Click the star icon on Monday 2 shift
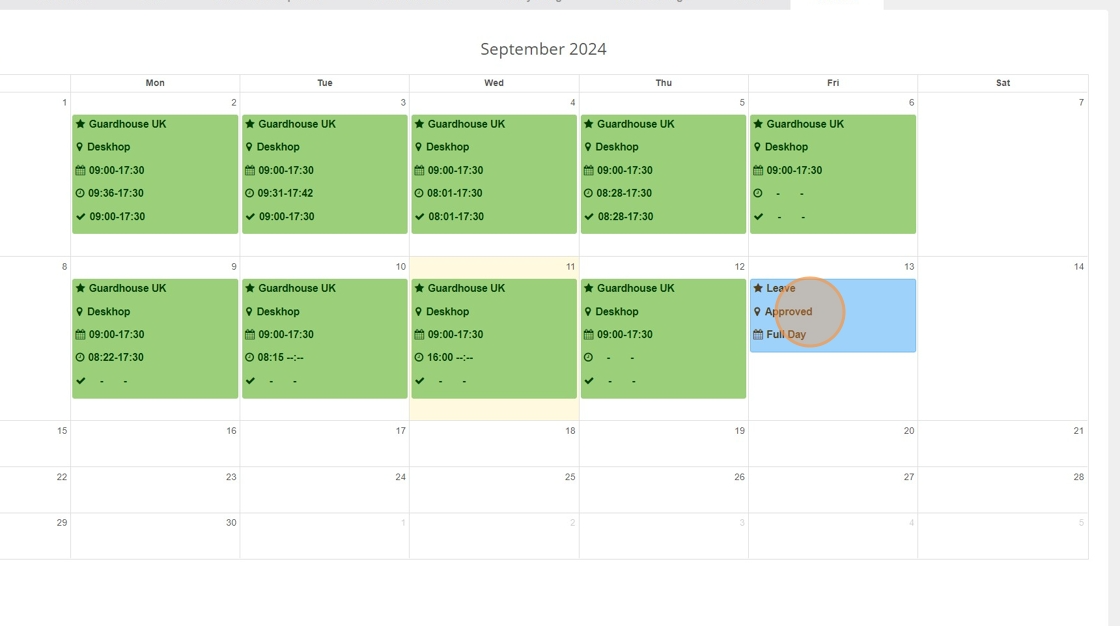 point(80,124)
